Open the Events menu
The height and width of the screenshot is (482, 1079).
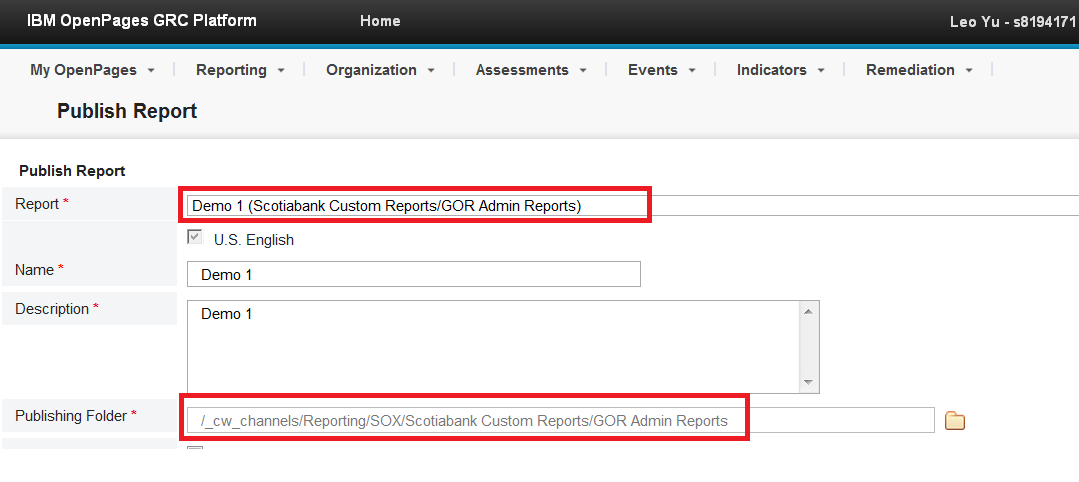[x=652, y=70]
